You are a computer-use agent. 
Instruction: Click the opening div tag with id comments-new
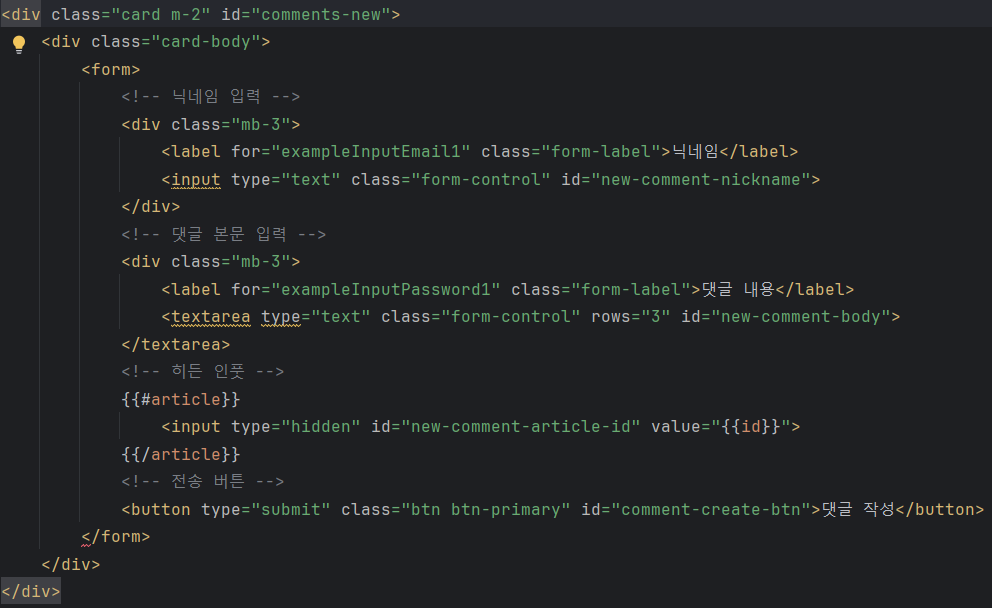(201, 14)
